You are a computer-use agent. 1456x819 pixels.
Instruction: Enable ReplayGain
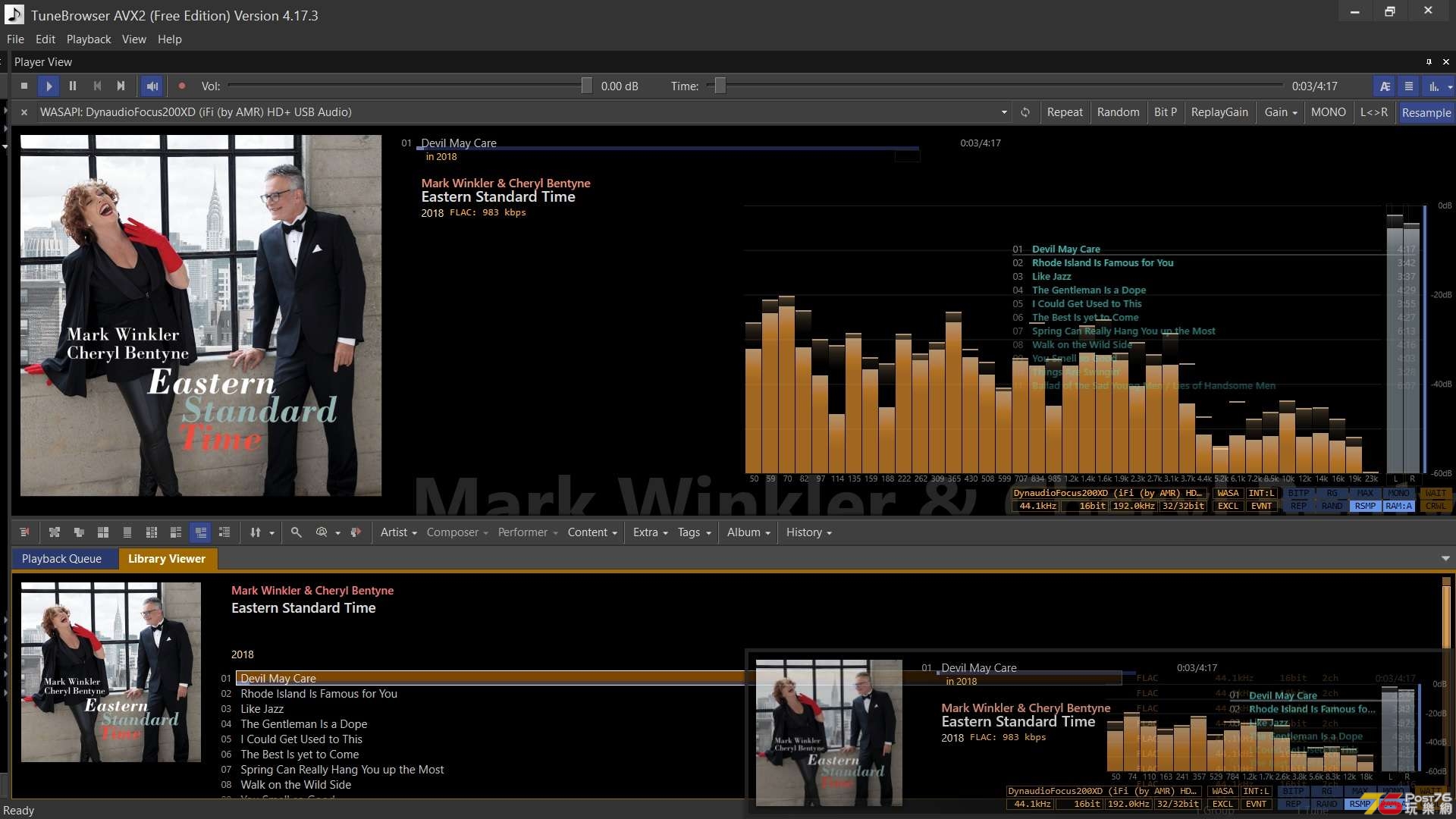(1219, 112)
